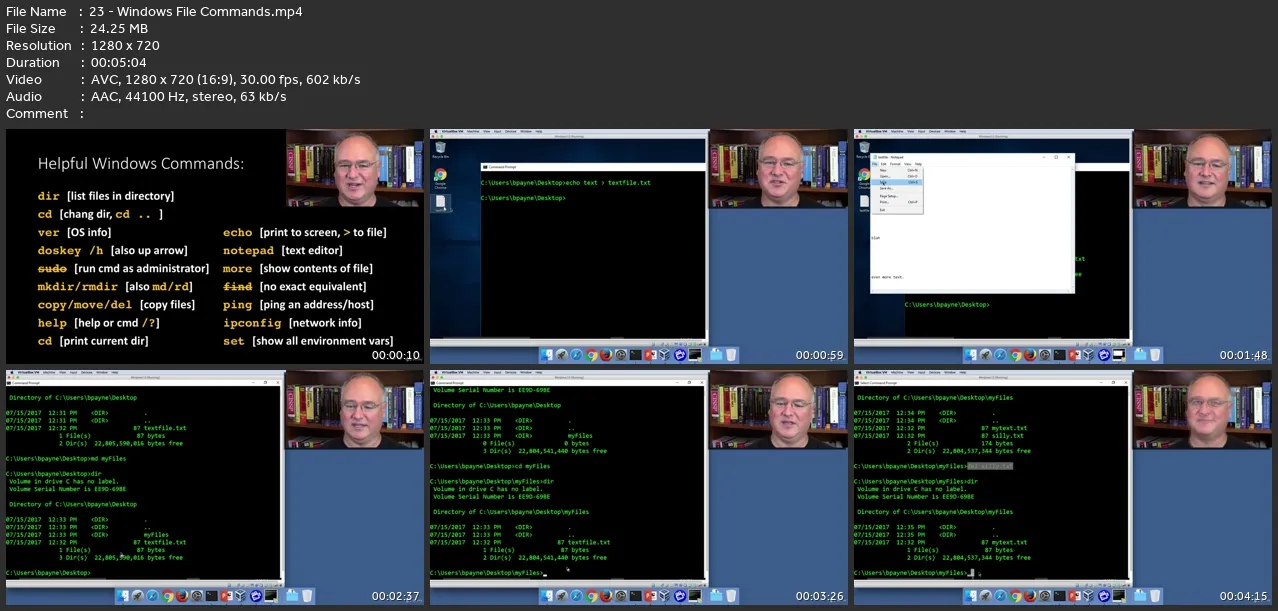Click the 'ping [ping an address/host]' slide line
Image resolution: width=1278 pixels, height=611 pixels.
click(x=298, y=304)
